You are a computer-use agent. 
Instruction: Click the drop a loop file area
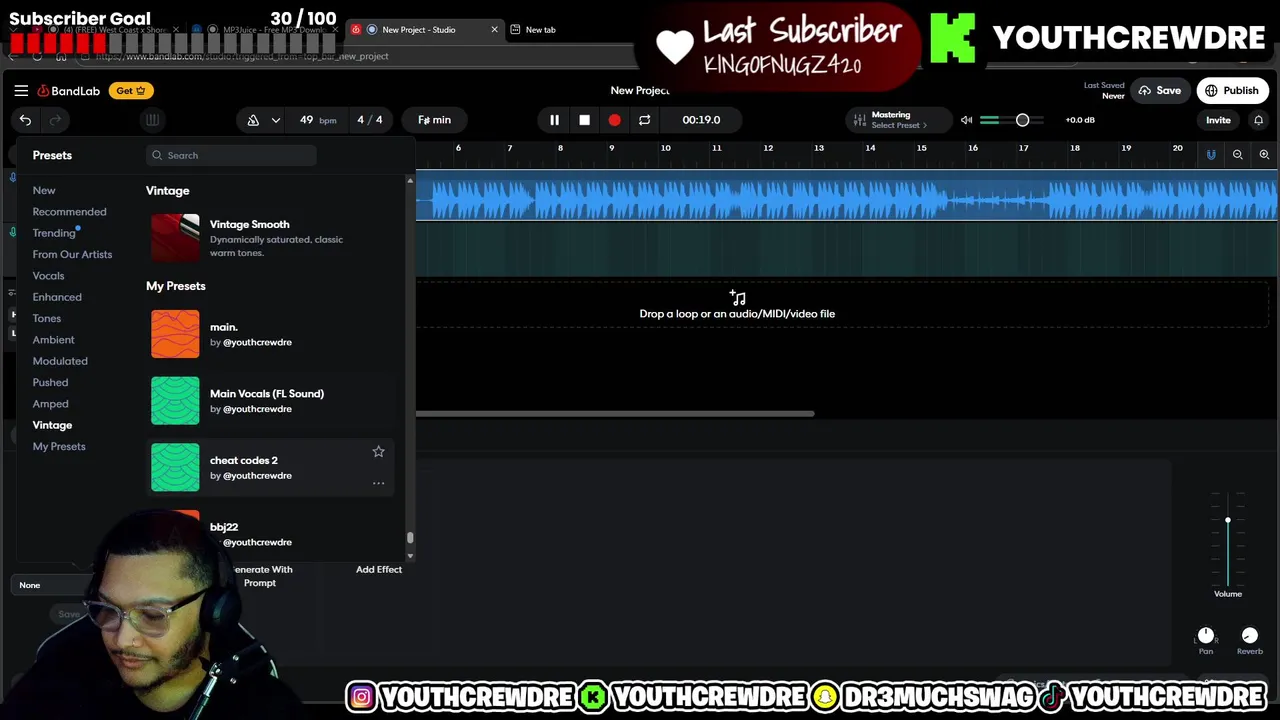pos(737,305)
